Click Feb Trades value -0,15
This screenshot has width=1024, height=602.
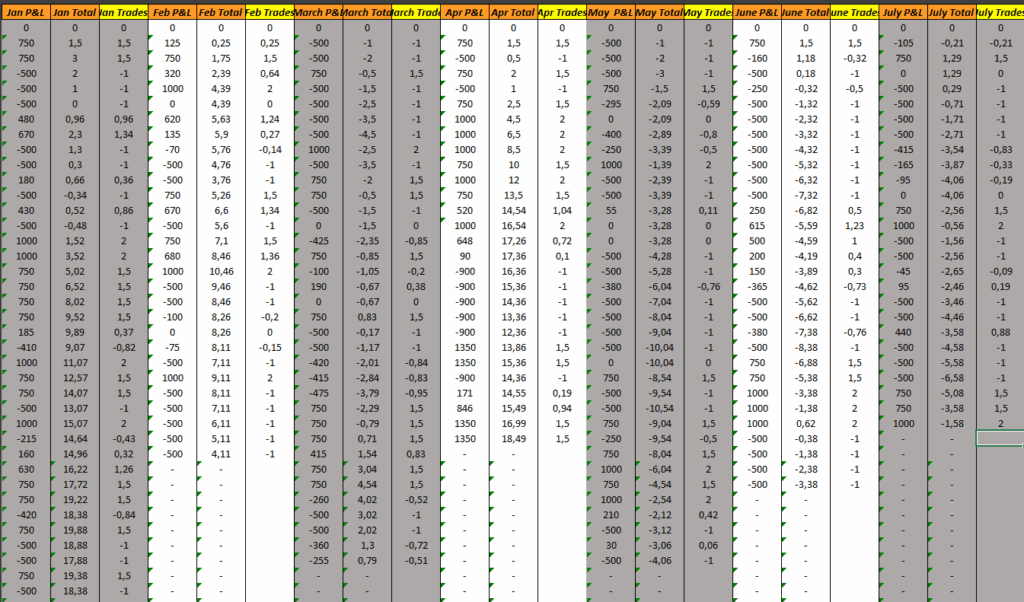coord(270,347)
